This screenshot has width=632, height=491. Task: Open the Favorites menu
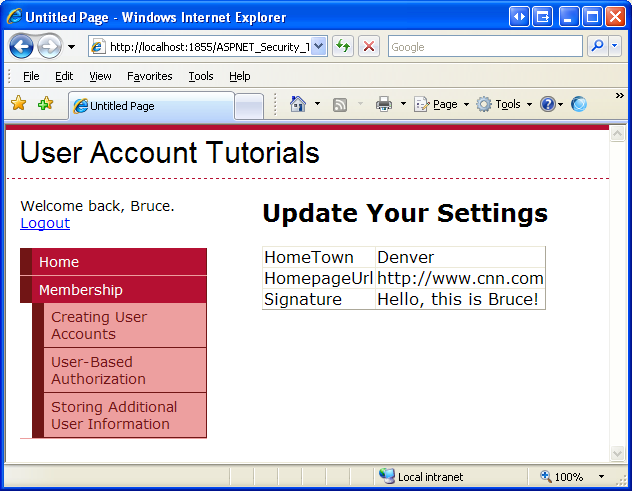149,76
